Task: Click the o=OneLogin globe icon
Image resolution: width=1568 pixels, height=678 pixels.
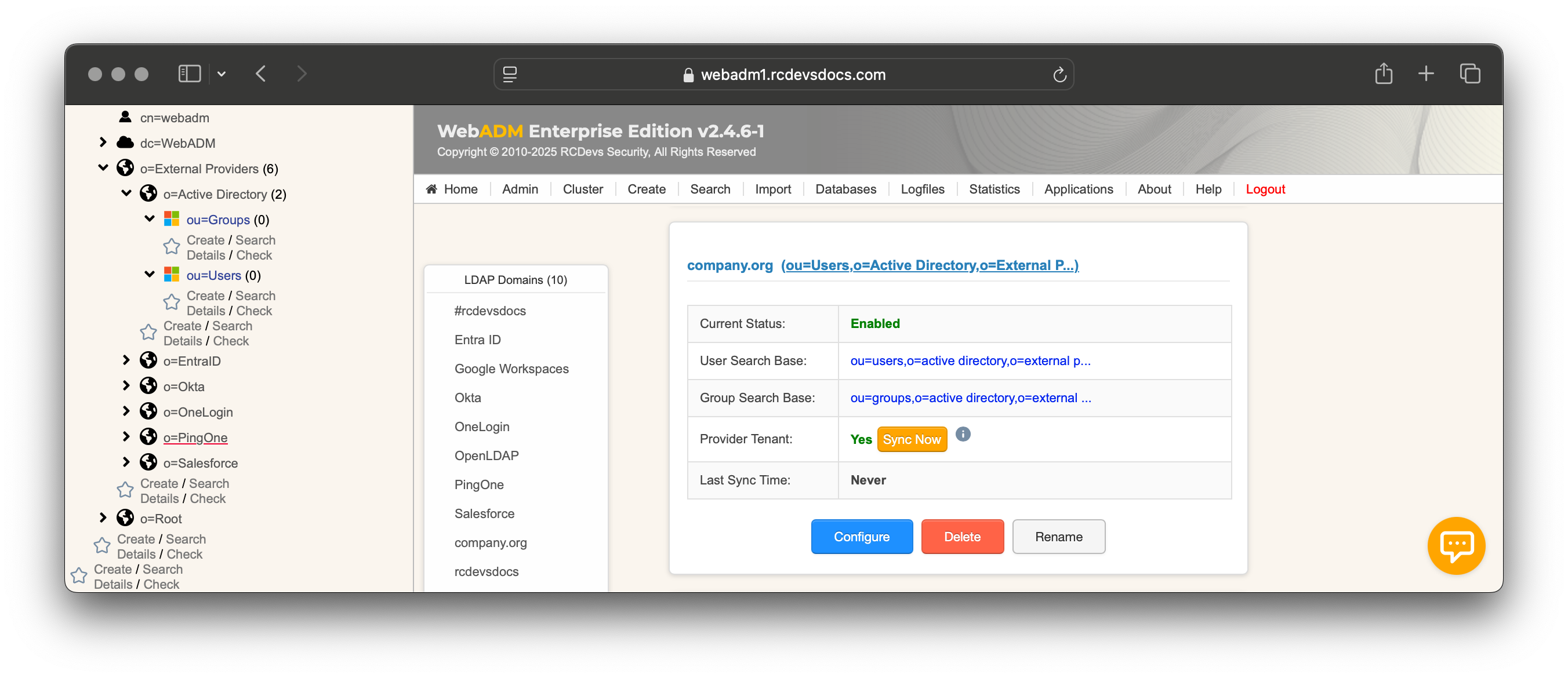Action: pos(148,411)
